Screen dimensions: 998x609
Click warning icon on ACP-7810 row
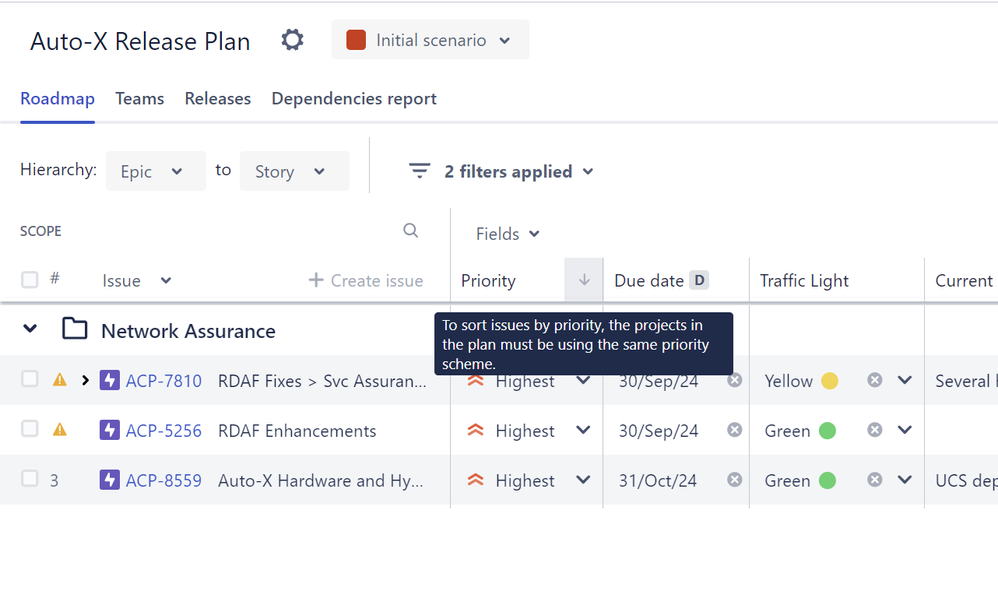coord(60,380)
